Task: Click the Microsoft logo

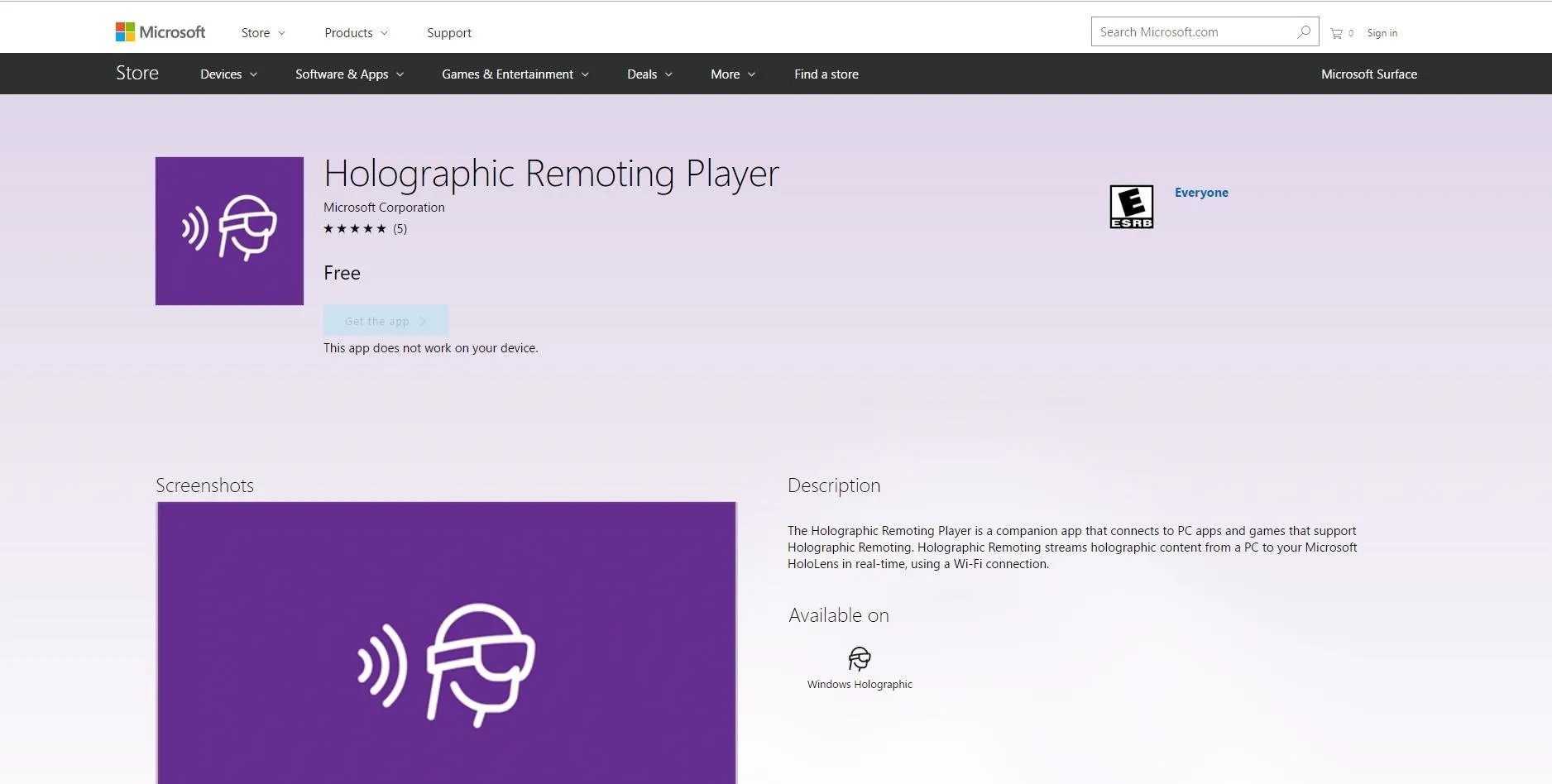Action: [160, 32]
